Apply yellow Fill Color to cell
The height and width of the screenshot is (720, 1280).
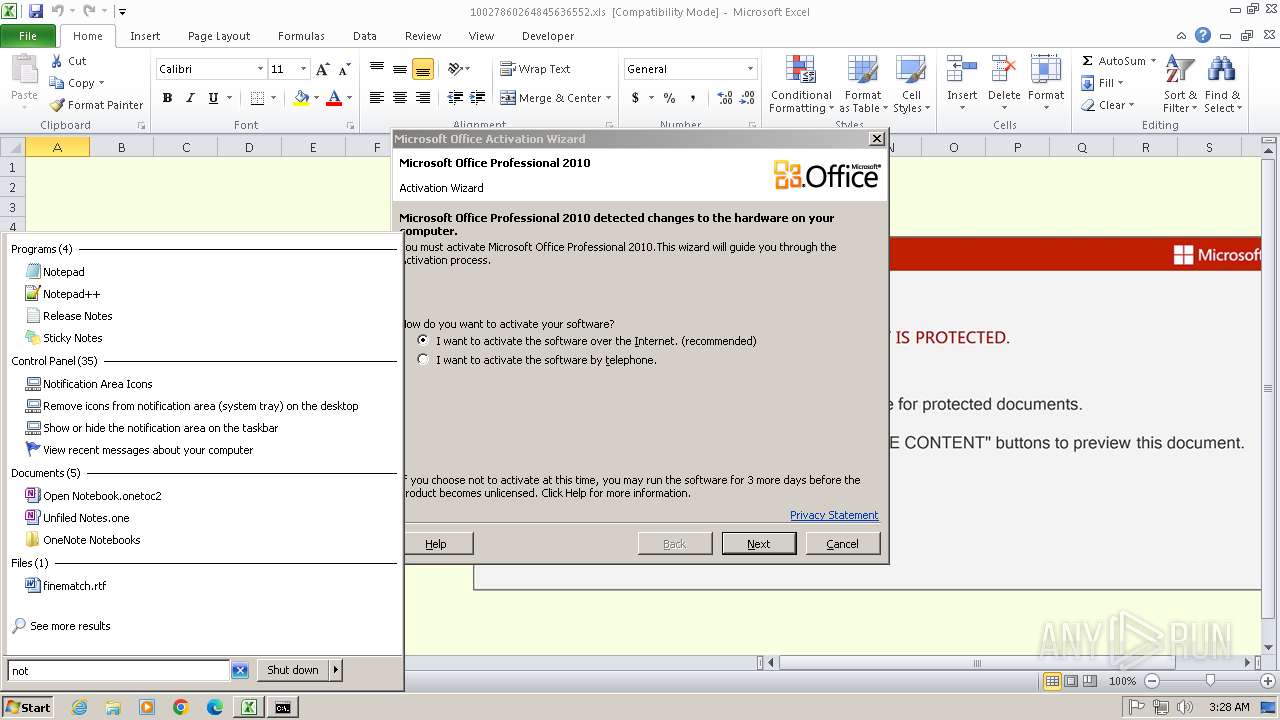coord(301,98)
